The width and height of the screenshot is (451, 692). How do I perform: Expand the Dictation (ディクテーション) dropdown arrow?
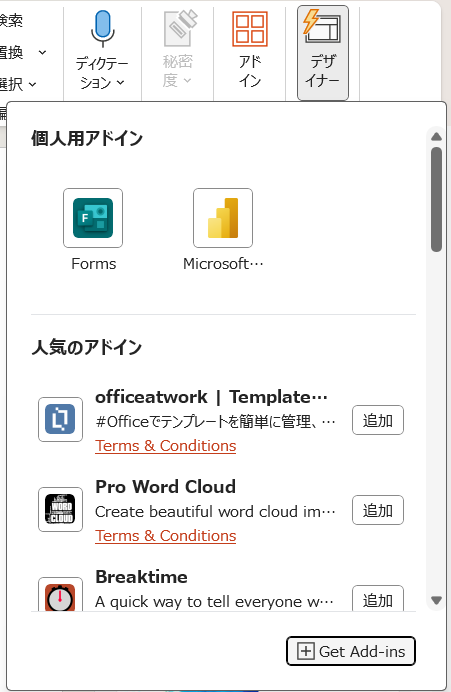point(120,83)
